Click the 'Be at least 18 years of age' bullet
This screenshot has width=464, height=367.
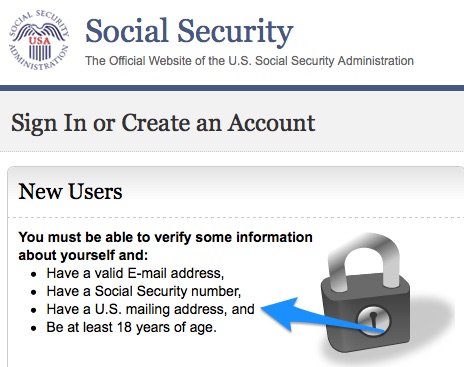132,327
